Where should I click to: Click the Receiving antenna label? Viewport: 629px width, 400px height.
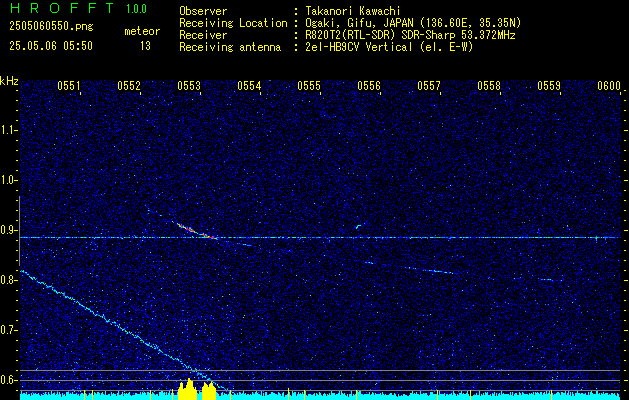click(230, 47)
